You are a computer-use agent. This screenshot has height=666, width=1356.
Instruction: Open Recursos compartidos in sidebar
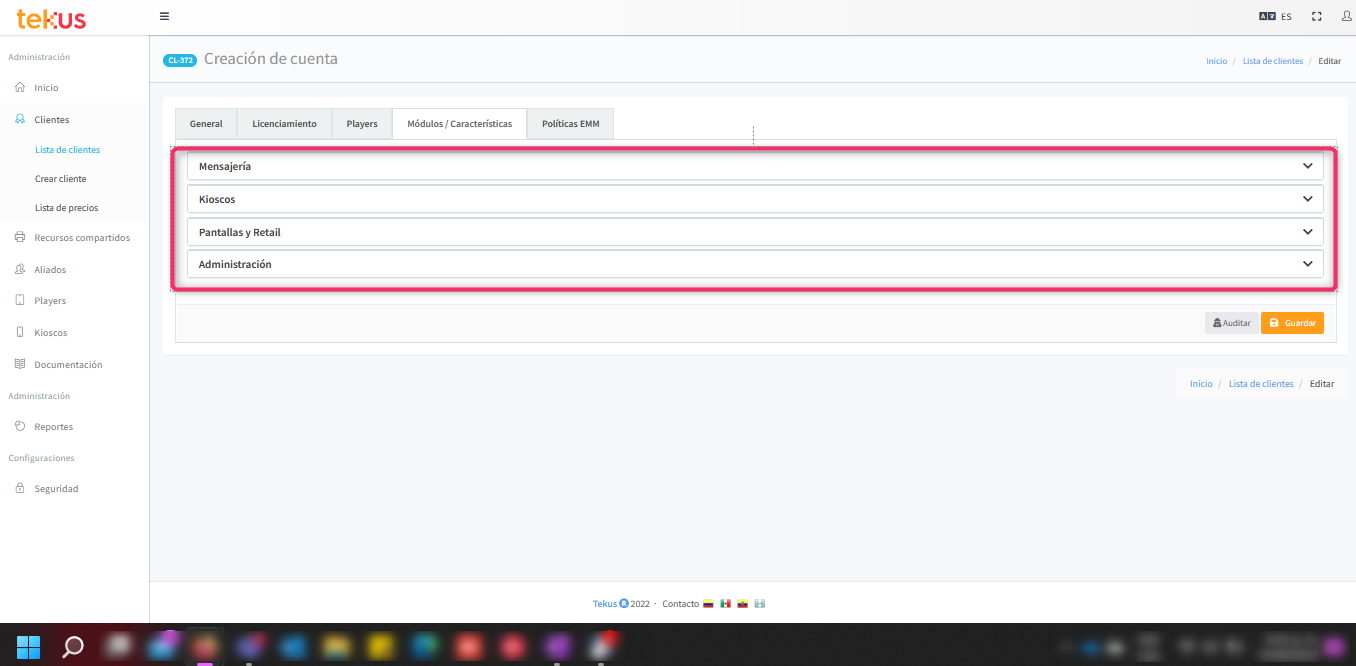pyautogui.click(x=81, y=238)
